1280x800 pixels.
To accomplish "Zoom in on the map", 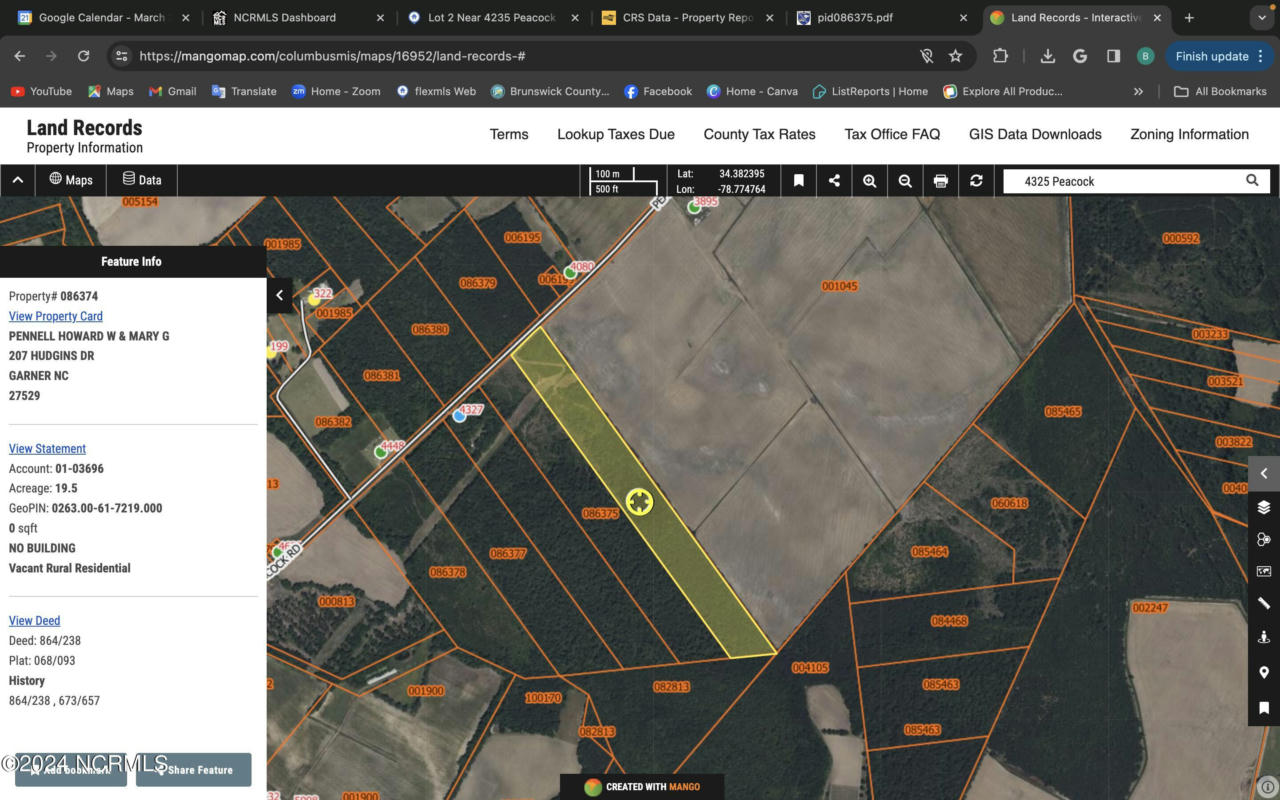I will pyautogui.click(x=870, y=181).
